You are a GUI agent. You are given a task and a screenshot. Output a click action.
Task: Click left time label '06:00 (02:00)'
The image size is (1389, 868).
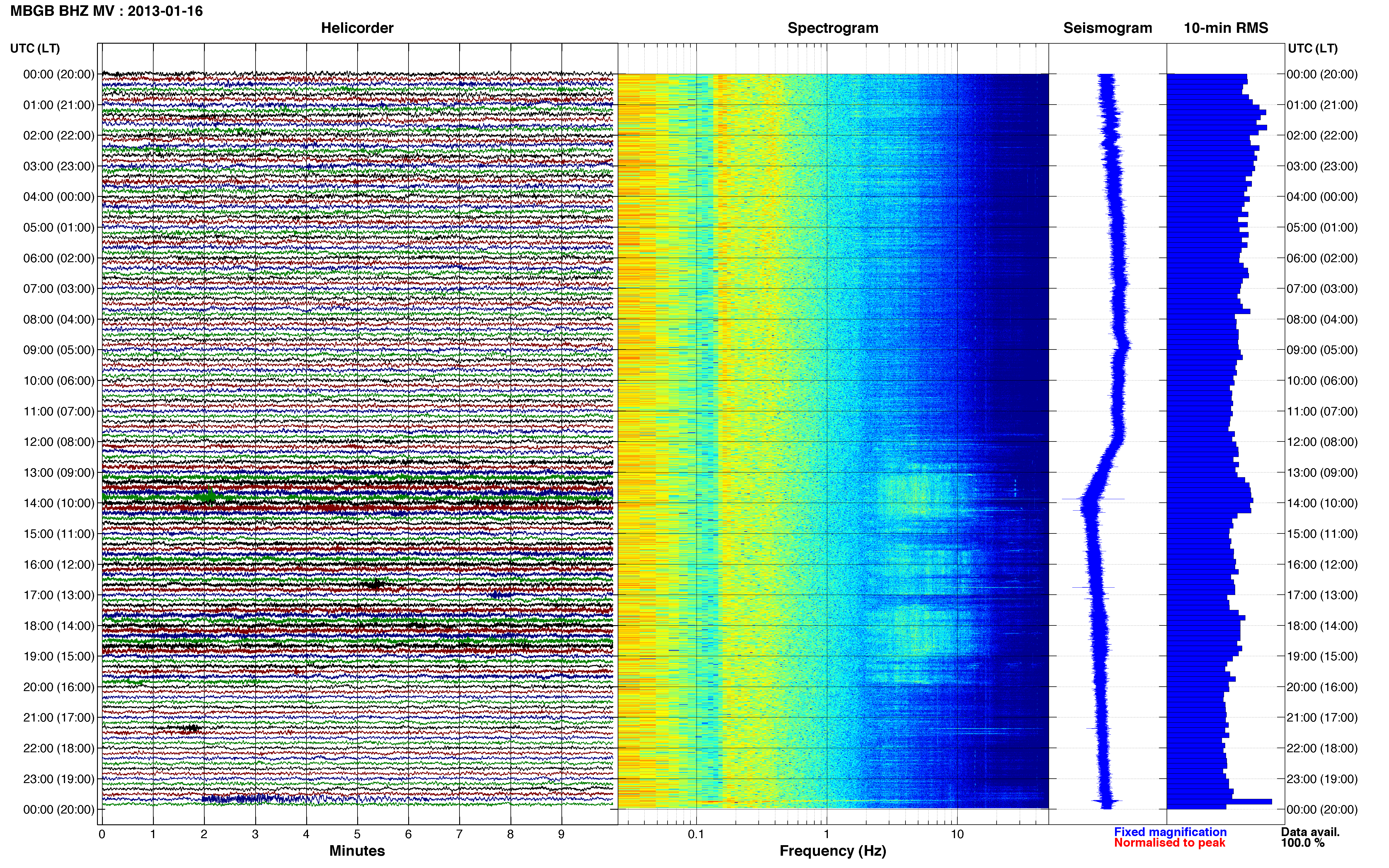click(x=59, y=258)
